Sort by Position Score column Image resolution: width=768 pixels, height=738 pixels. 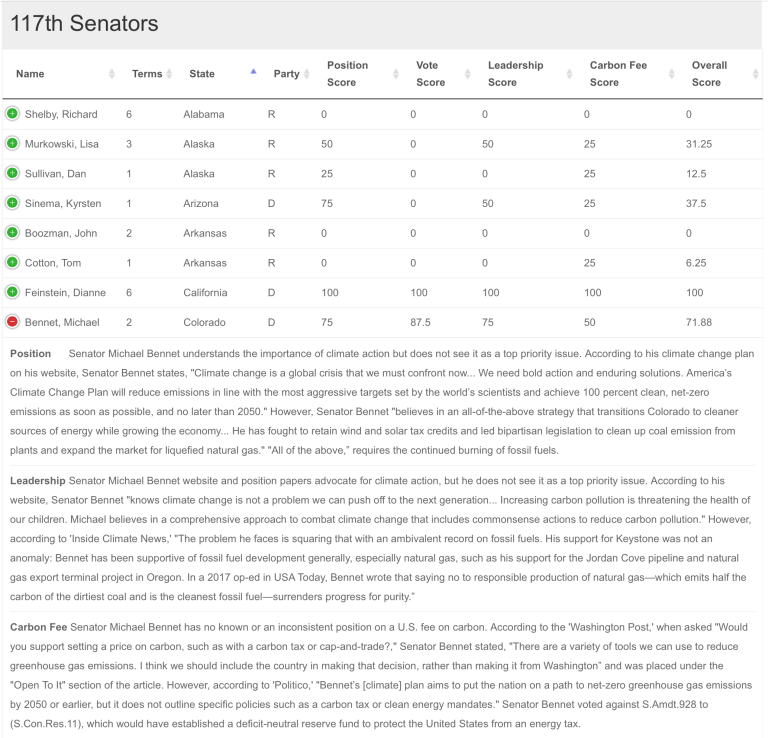347,74
